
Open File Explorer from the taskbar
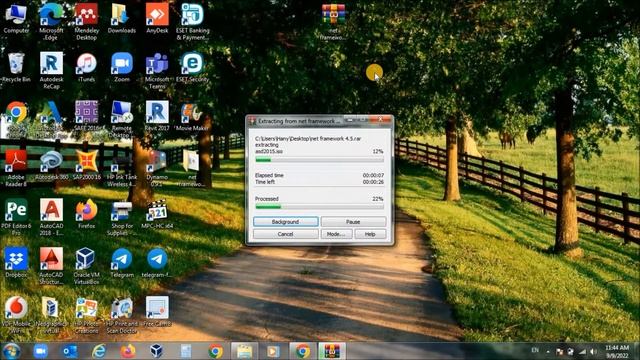(244, 351)
